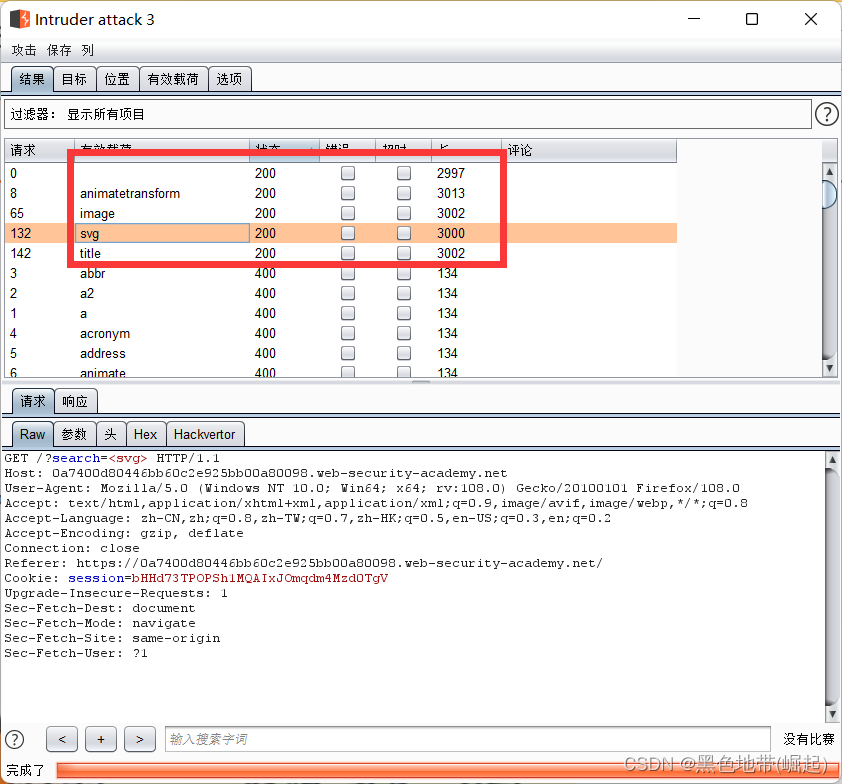Toggle timeout checkbox in request 0 row
Image resolution: width=842 pixels, height=784 pixels.
coord(404,173)
